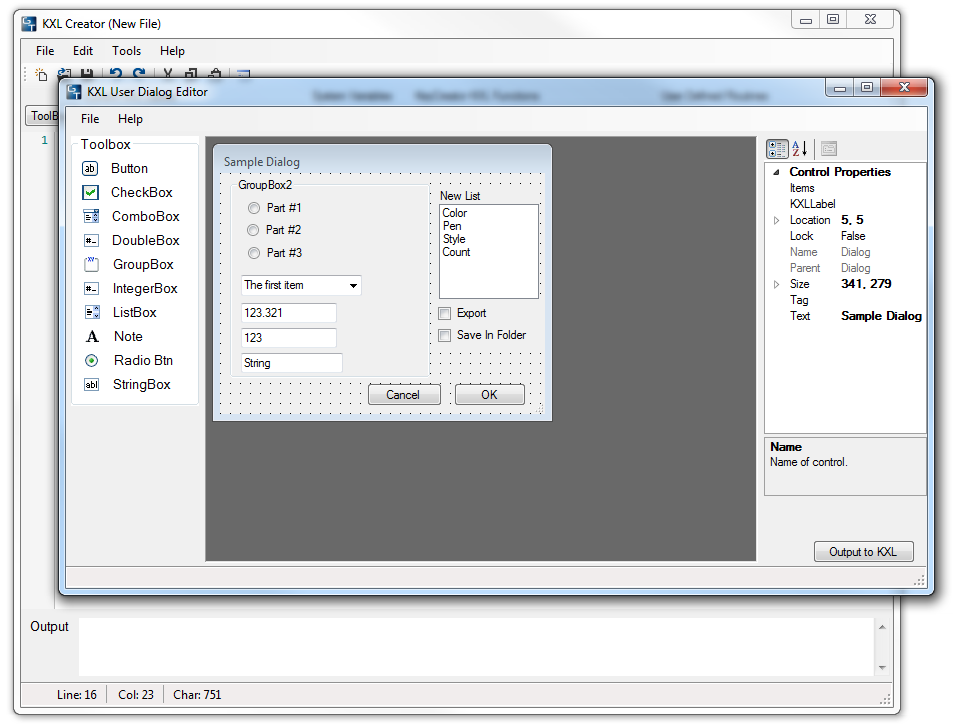Select the StringBox tool icon in Toolbox

coord(91,385)
